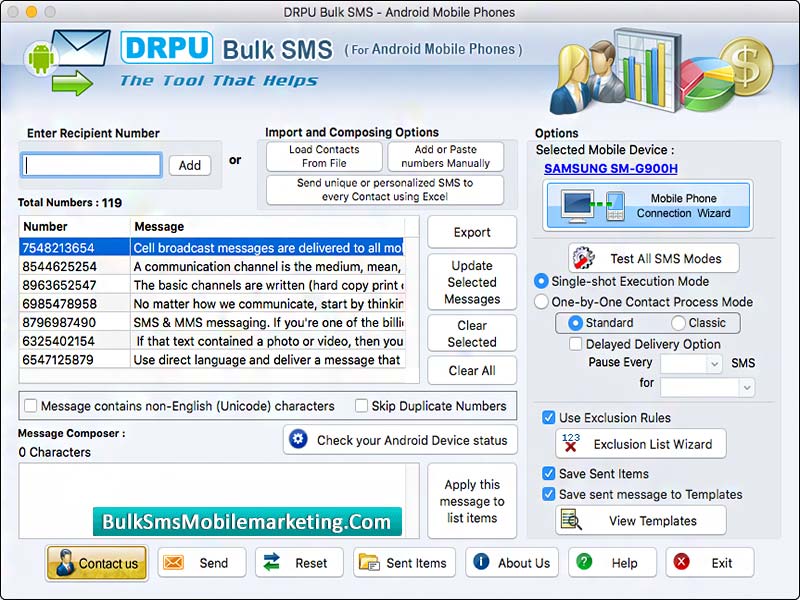Click the DRPU logo
This screenshot has height=600, width=800.
click(x=167, y=48)
